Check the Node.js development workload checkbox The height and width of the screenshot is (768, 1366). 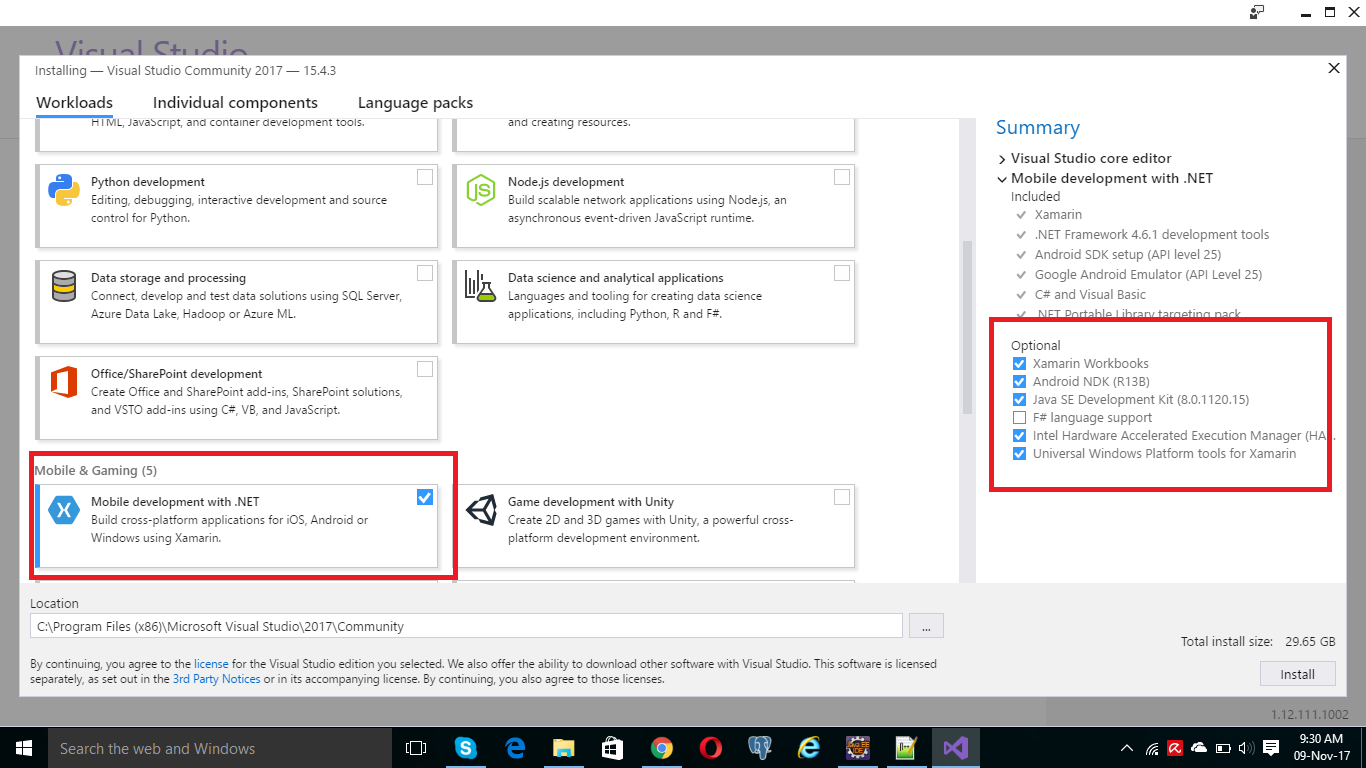coord(842,177)
